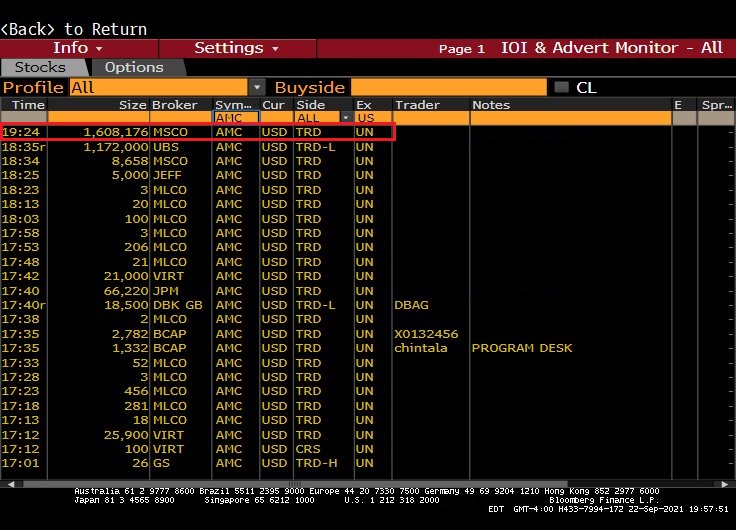Click the 17:40r time cell

click(23, 305)
